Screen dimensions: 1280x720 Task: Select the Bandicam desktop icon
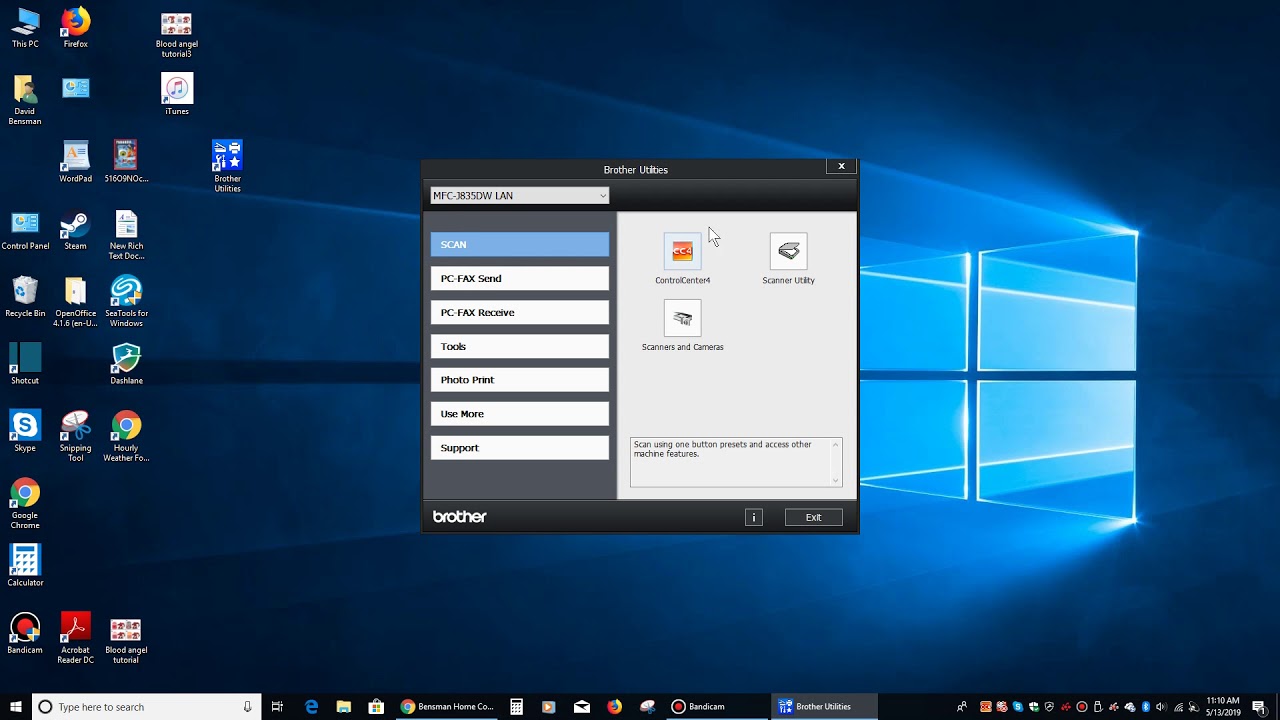click(x=25, y=633)
